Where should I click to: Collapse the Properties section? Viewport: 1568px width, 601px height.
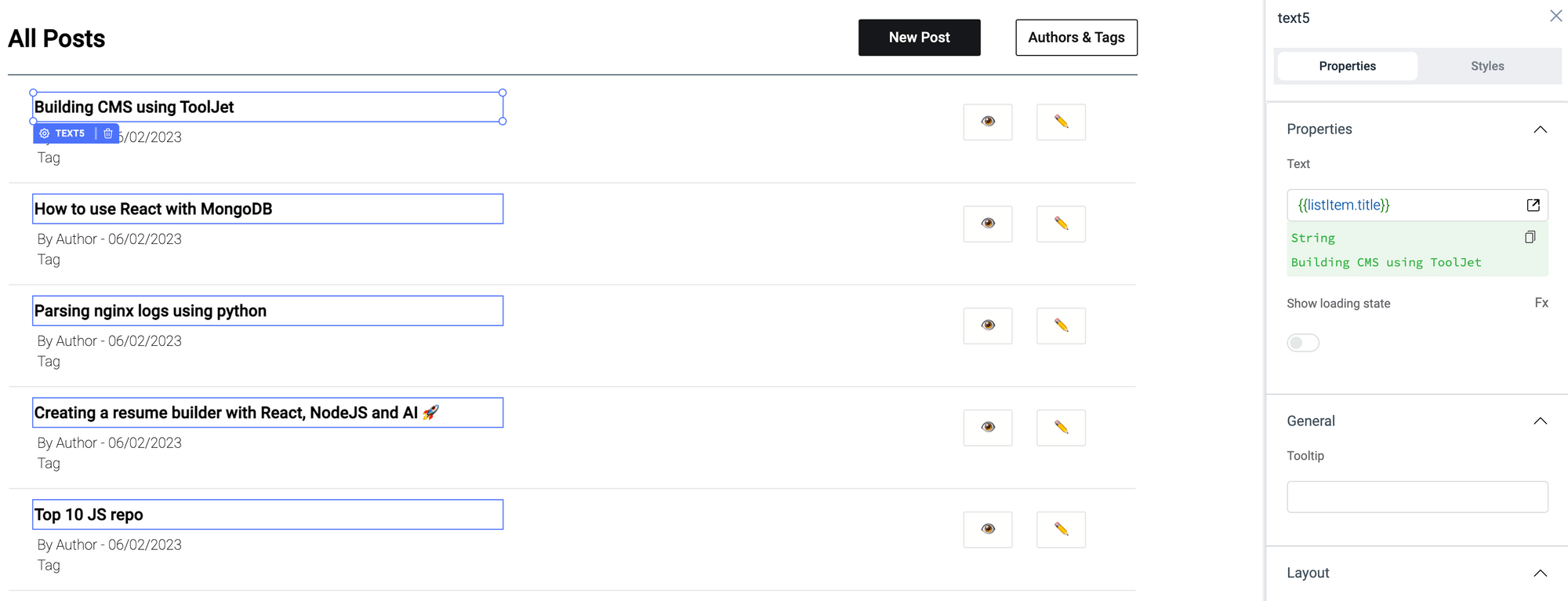coord(1540,129)
